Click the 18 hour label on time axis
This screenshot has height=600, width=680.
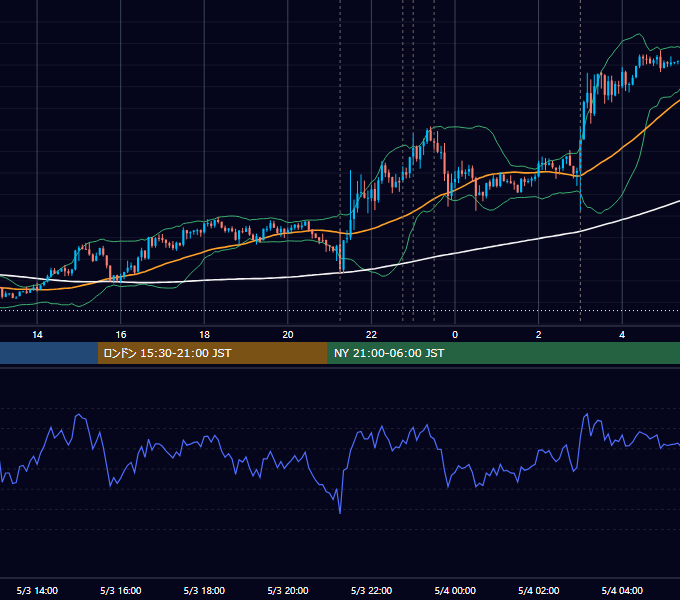click(204, 335)
